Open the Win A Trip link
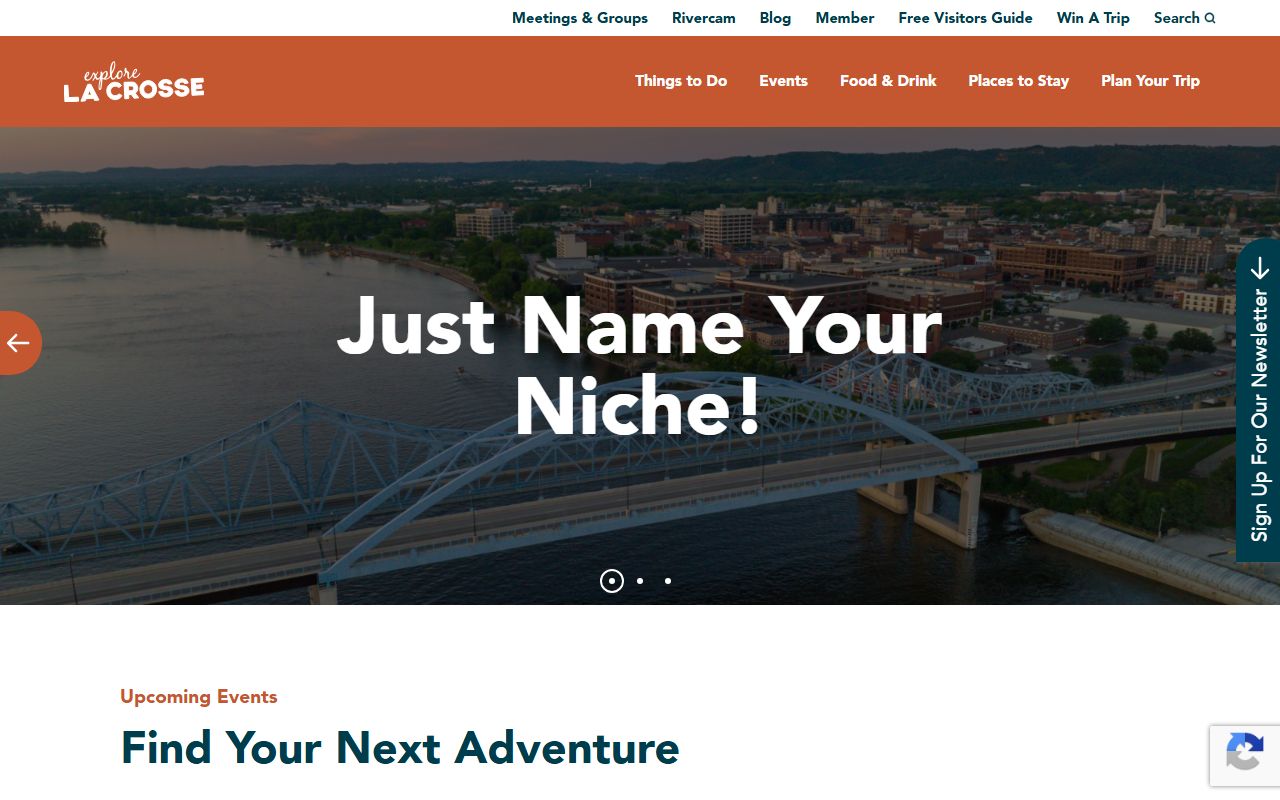The image size is (1280, 800). [1093, 18]
